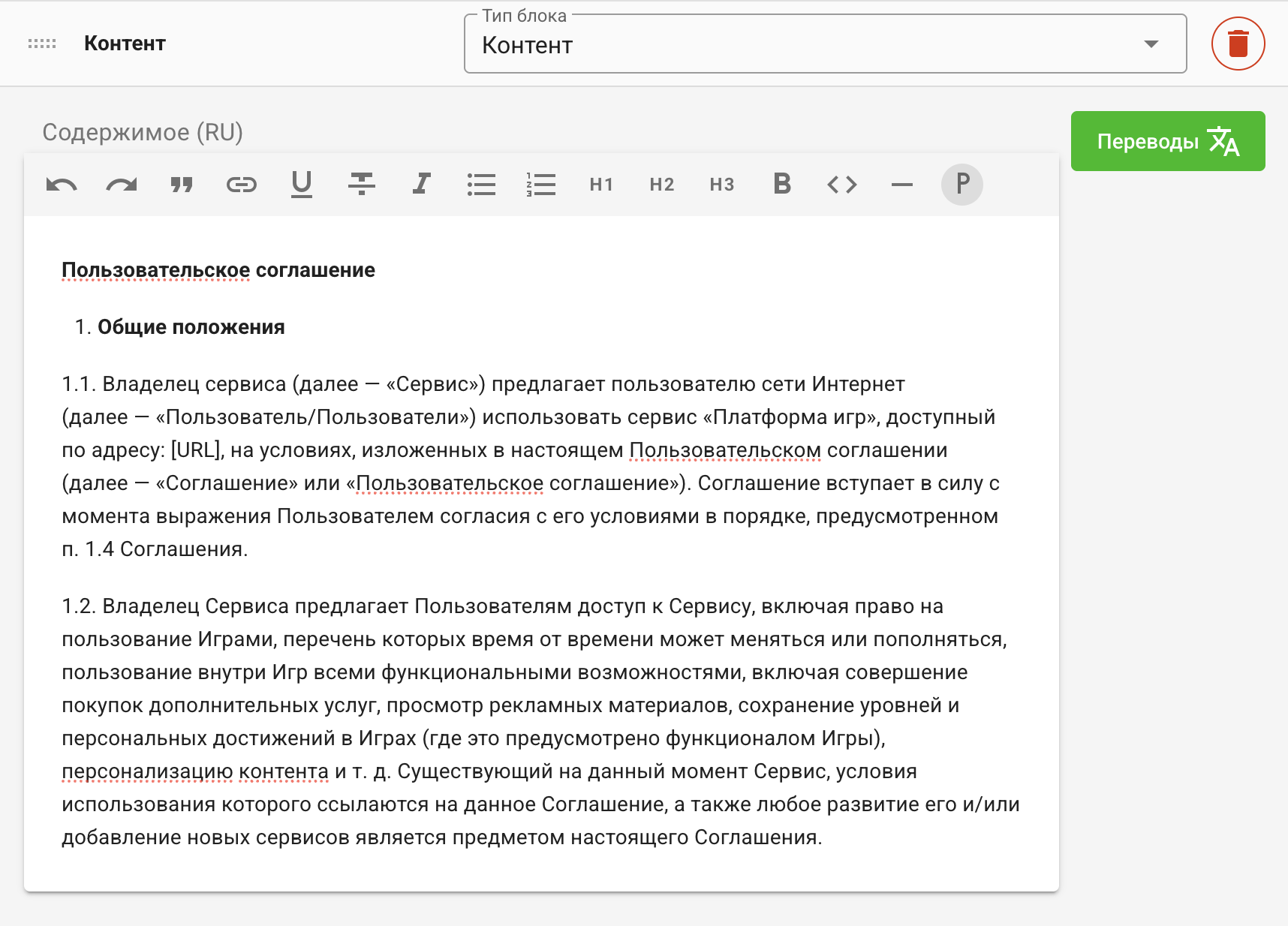Click the «Содержимое (RU)» label

[143, 132]
